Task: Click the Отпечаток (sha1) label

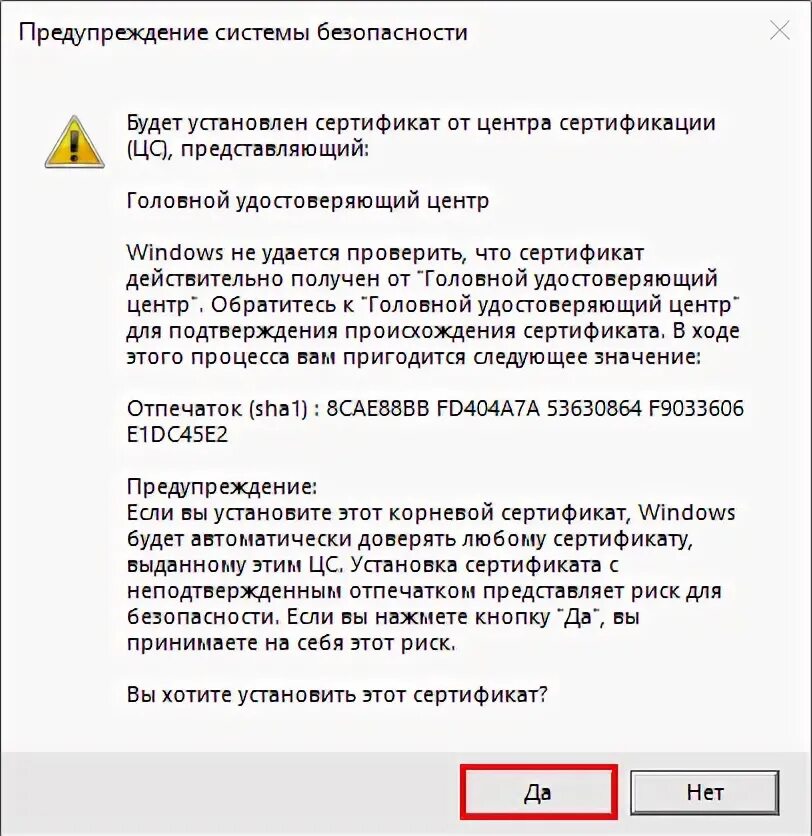Action: point(218,409)
